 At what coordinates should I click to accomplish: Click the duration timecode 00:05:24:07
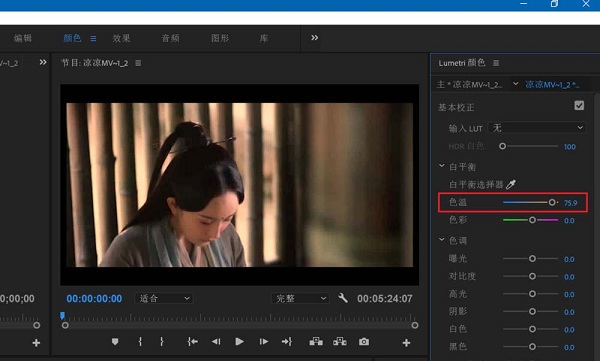[x=385, y=299]
